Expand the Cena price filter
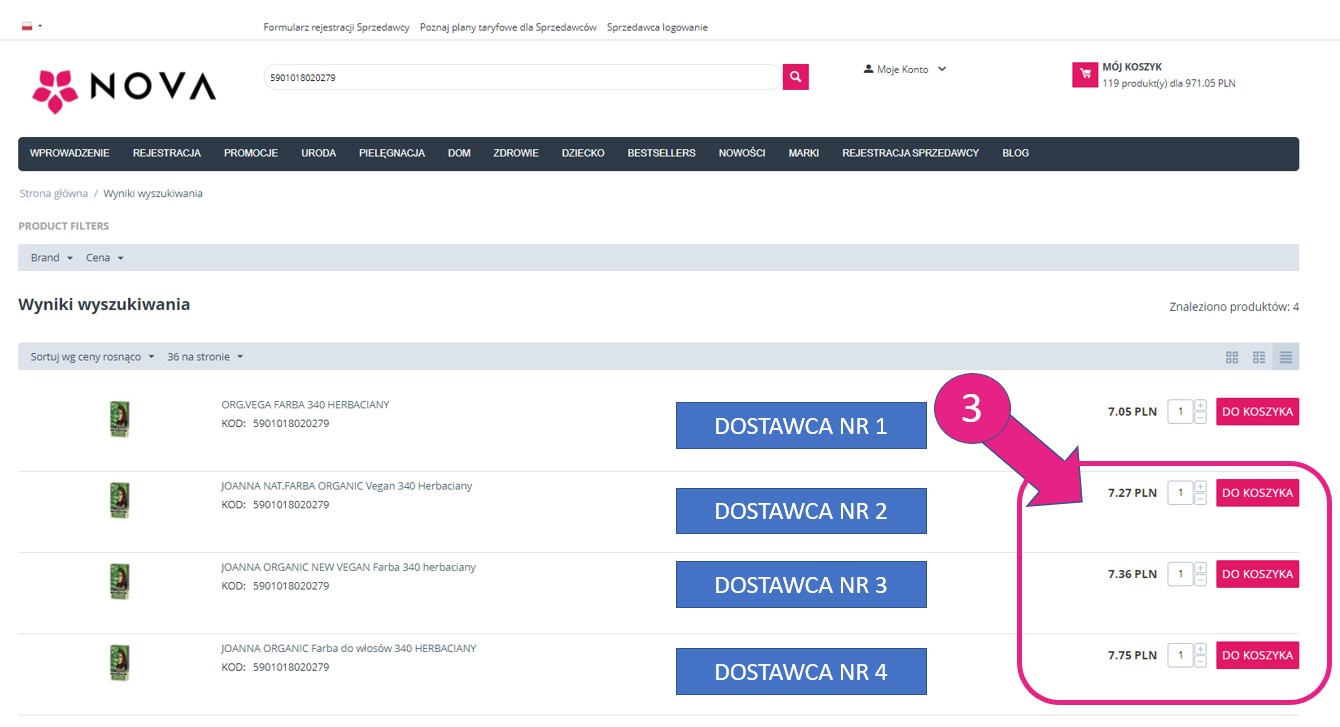The image size is (1340, 727). (104, 258)
